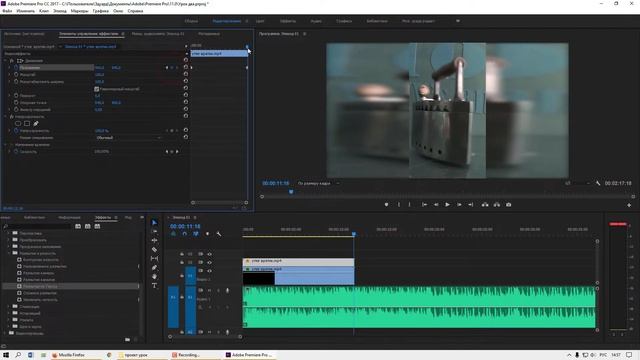Open the Маркеры menu

pyautogui.click(x=79, y=11)
